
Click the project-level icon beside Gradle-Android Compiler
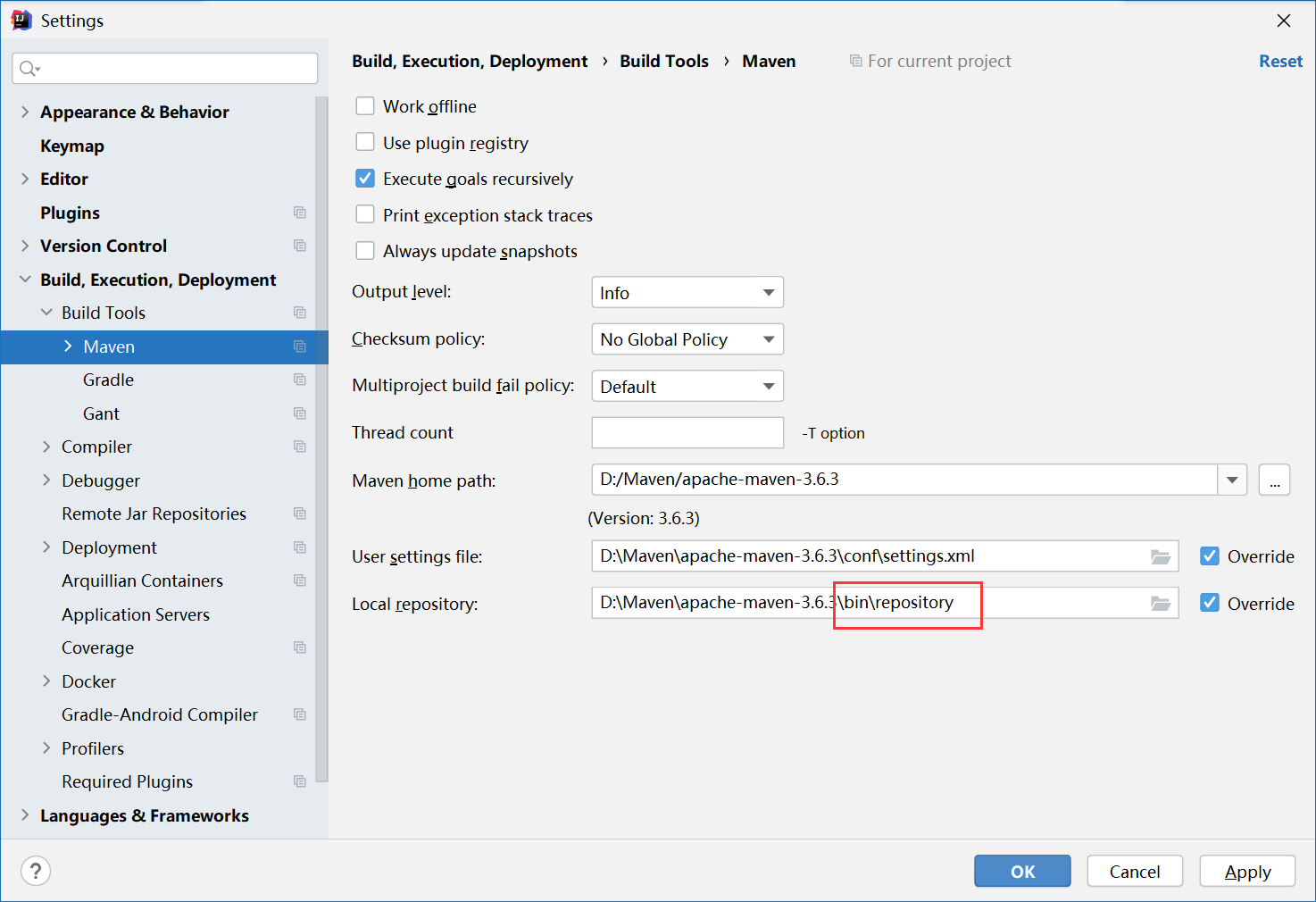point(300,714)
